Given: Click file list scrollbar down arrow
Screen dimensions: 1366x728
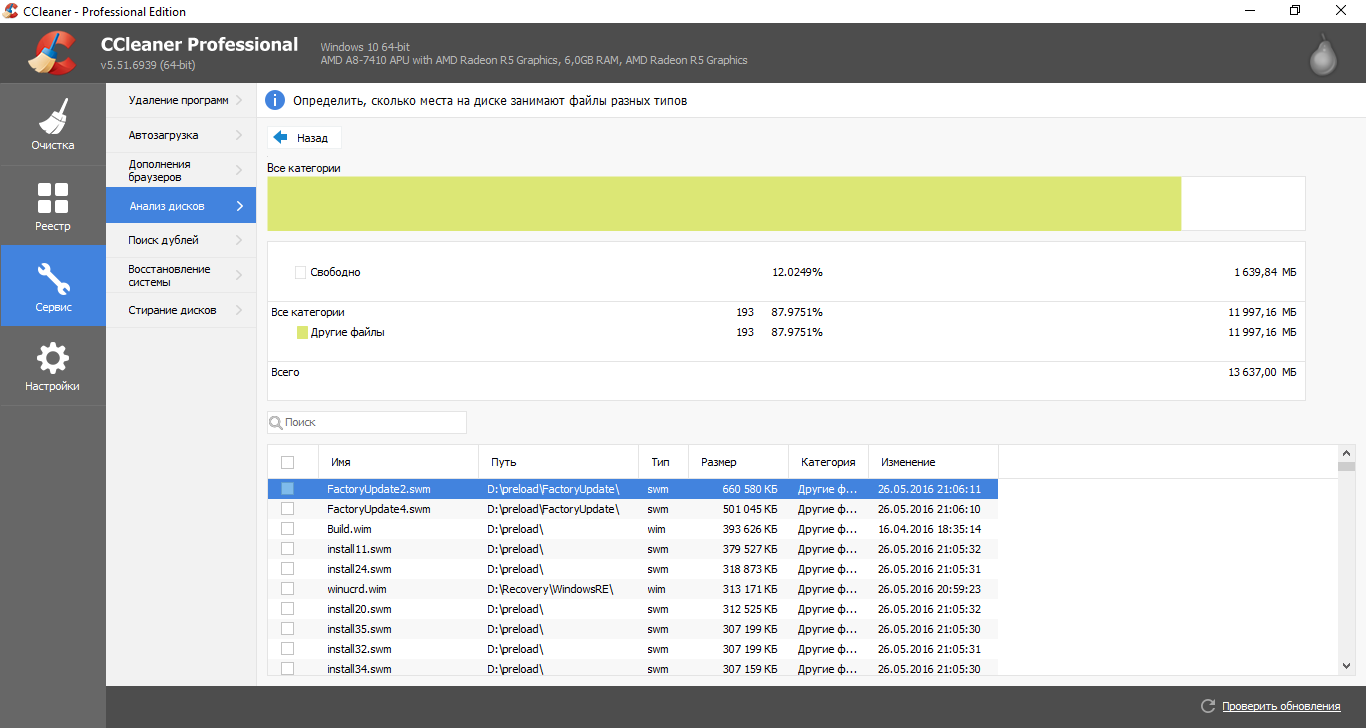Looking at the screenshot, I should coord(1346,665).
